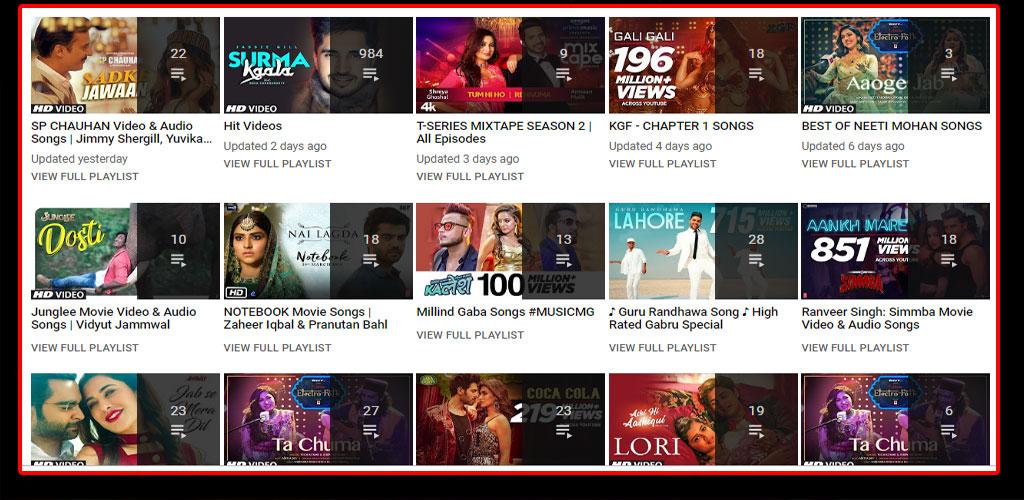Open NOTEBOOK Movie Songs playlist title
This screenshot has height=500, width=1024.
tap(306, 319)
